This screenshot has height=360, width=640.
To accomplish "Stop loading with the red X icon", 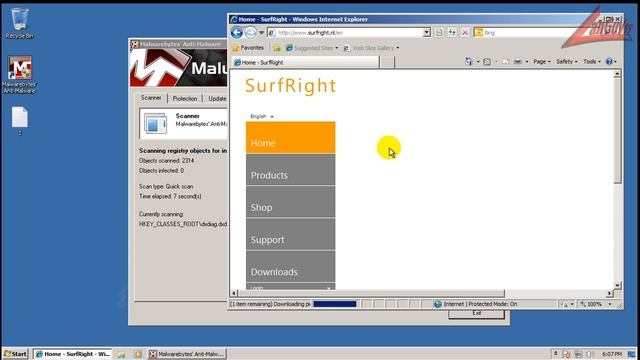I will tap(465, 33).
